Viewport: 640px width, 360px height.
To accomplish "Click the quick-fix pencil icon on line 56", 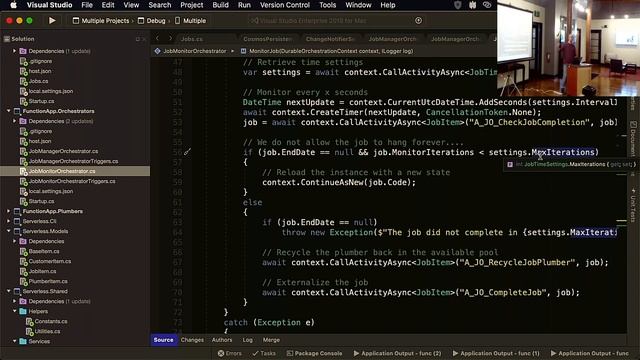I will coord(187,152).
